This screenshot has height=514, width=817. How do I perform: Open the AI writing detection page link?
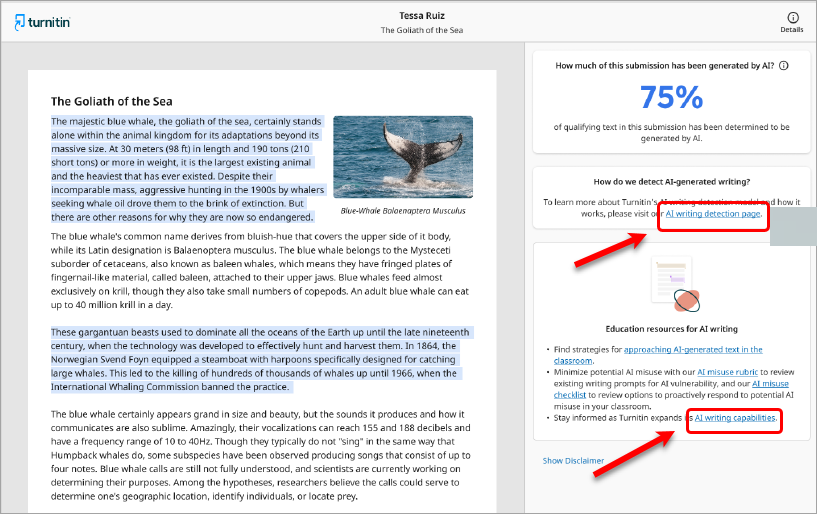[x=712, y=214]
